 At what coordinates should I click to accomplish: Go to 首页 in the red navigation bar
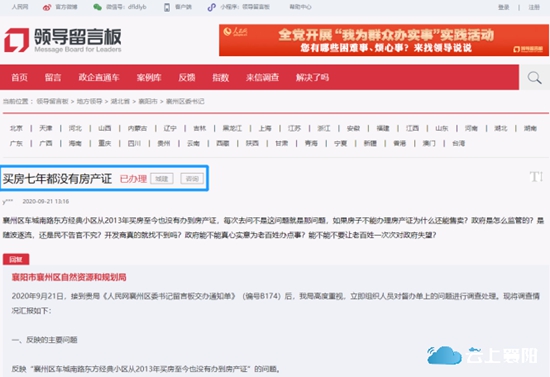20,78
